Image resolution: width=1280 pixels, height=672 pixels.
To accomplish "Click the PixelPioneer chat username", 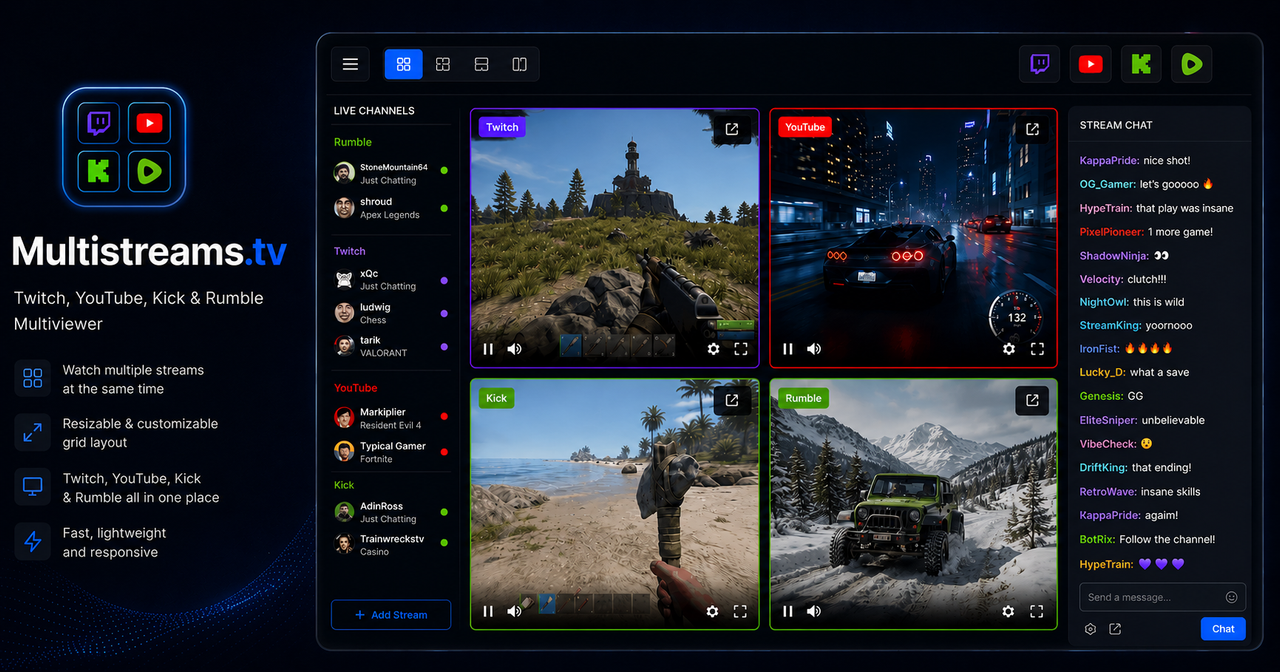I will click(1112, 232).
